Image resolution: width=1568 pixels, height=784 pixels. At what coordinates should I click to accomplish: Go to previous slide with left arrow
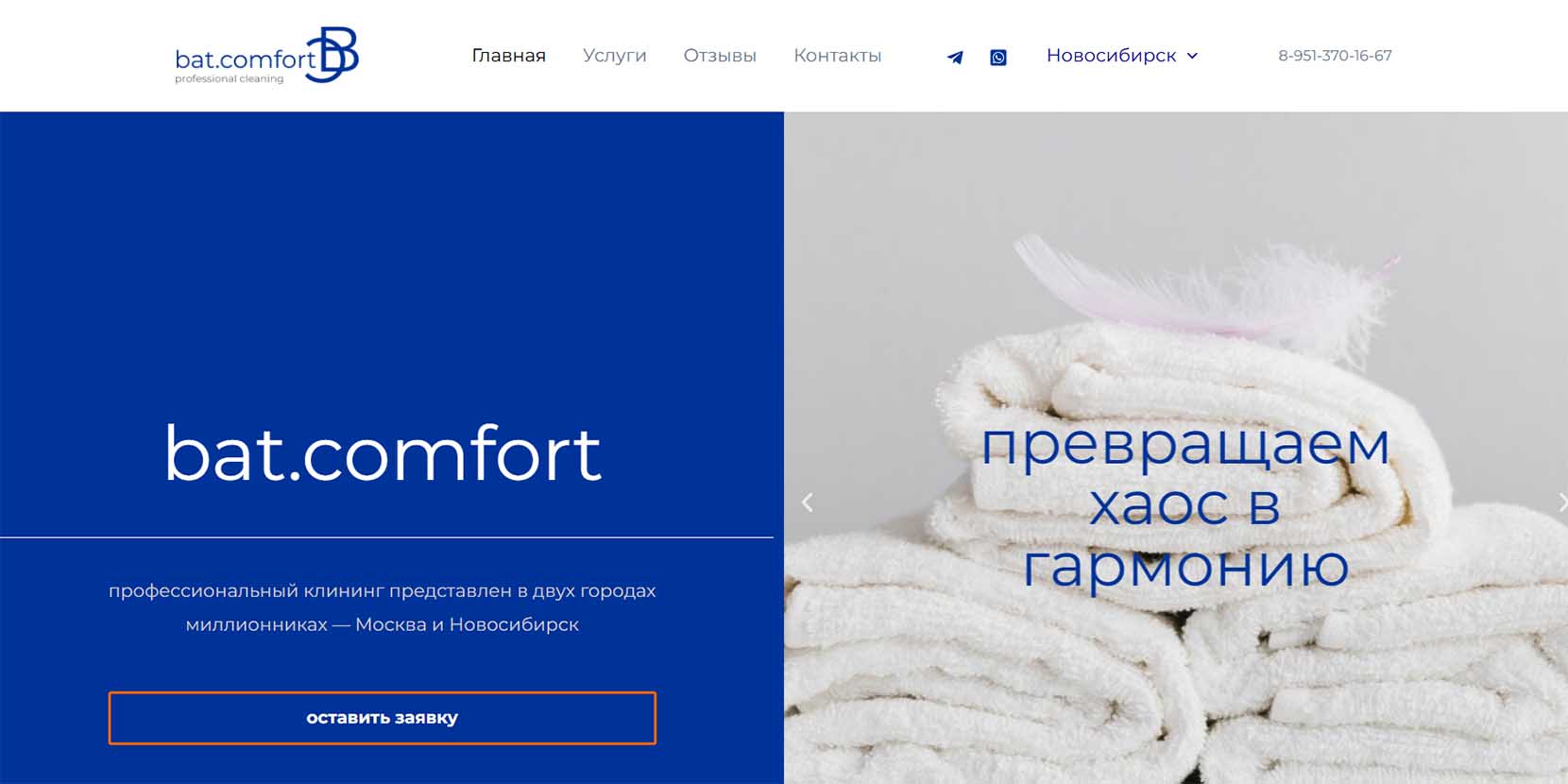click(x=807, y=503)
